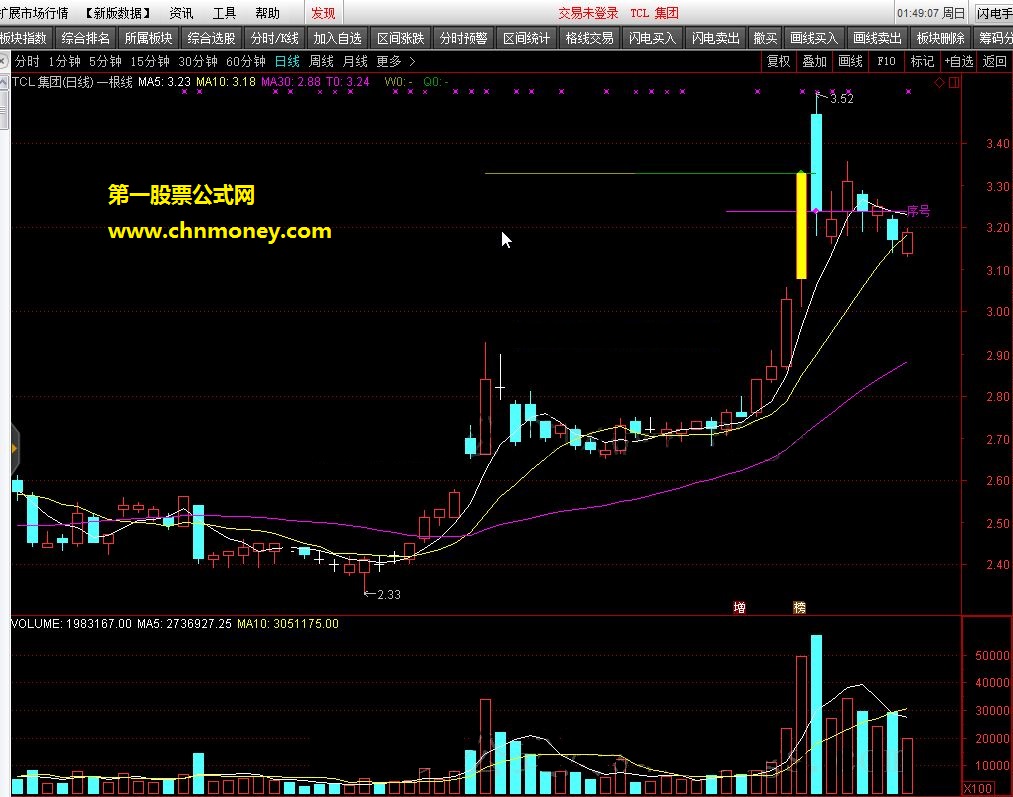Open the 工具 menu
This screenshot has height=797, width=1013.
tap(224, 13)
